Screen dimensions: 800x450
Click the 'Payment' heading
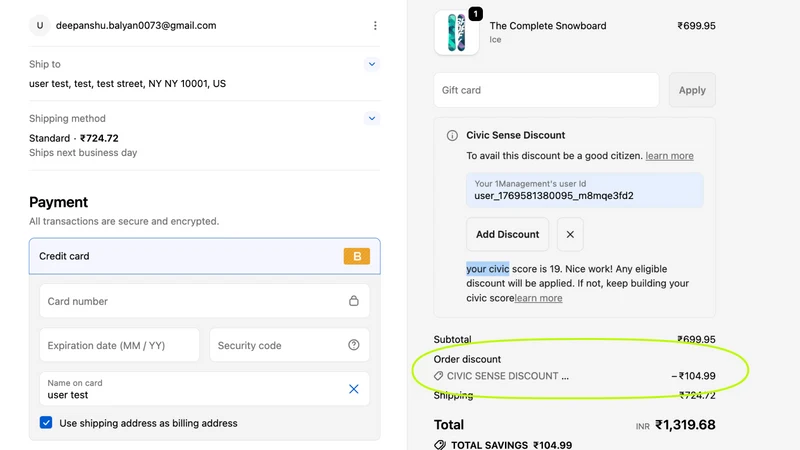tap(59, 202)
